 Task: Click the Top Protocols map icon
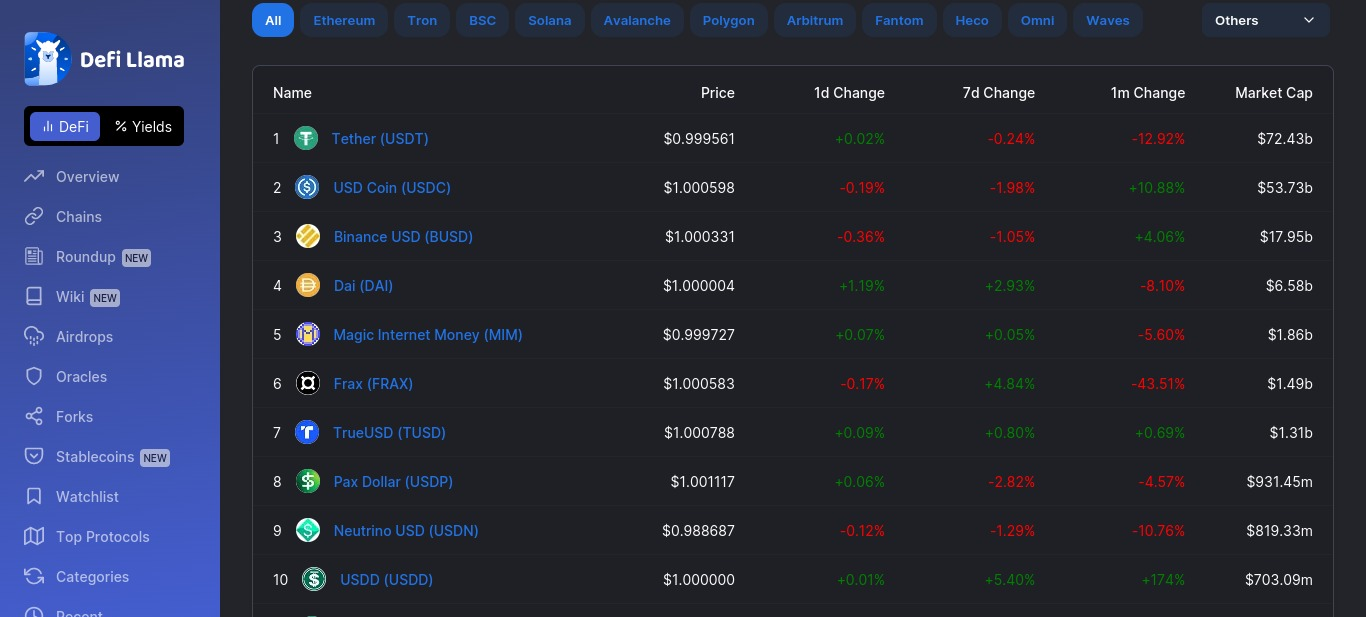pos(34,537)
